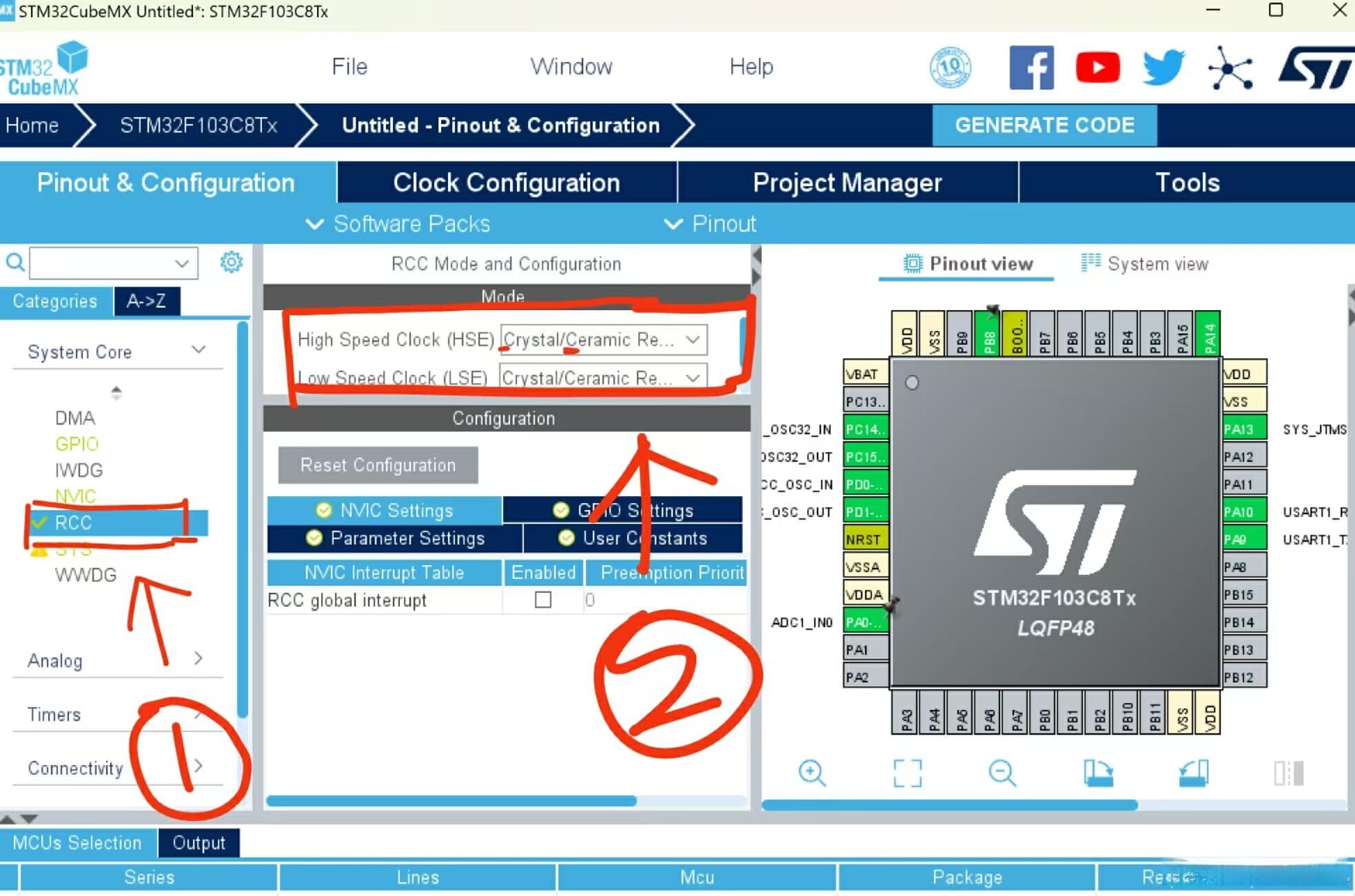Switch to System view
Image resolution: width=1355 pixels, height=896 pixels.
pos(1145,264)
